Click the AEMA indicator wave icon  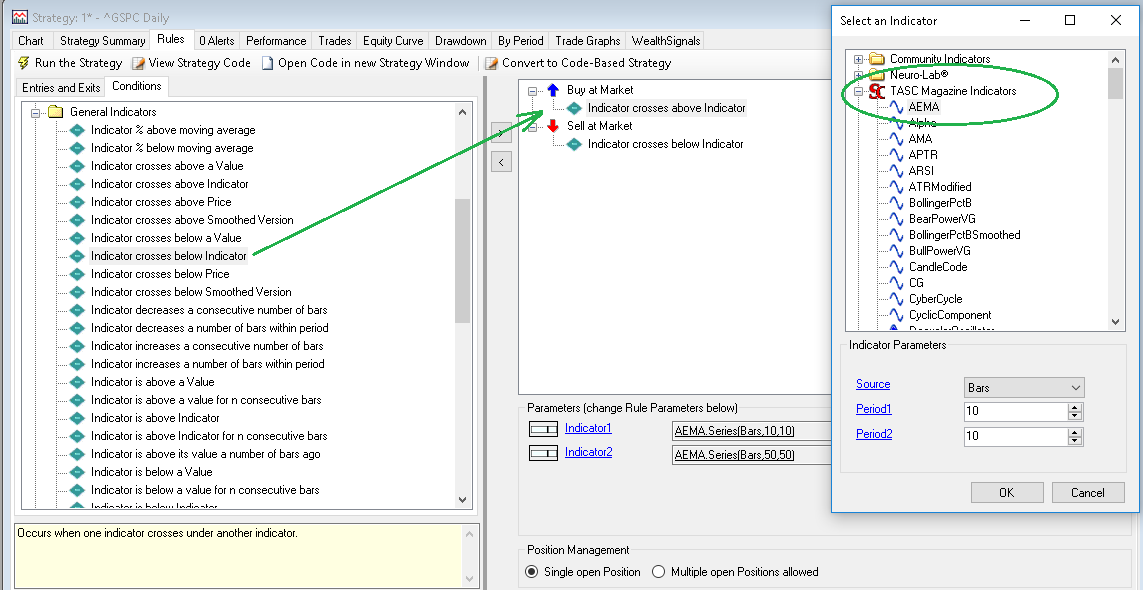896,107
